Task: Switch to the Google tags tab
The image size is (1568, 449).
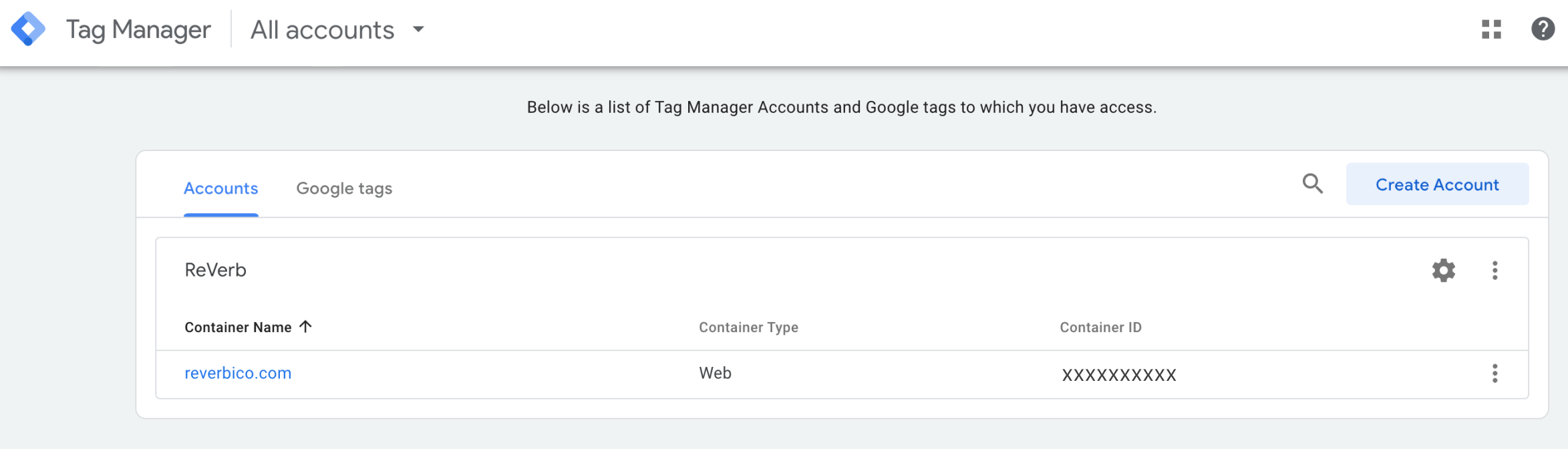Action: tap(344, 188)
